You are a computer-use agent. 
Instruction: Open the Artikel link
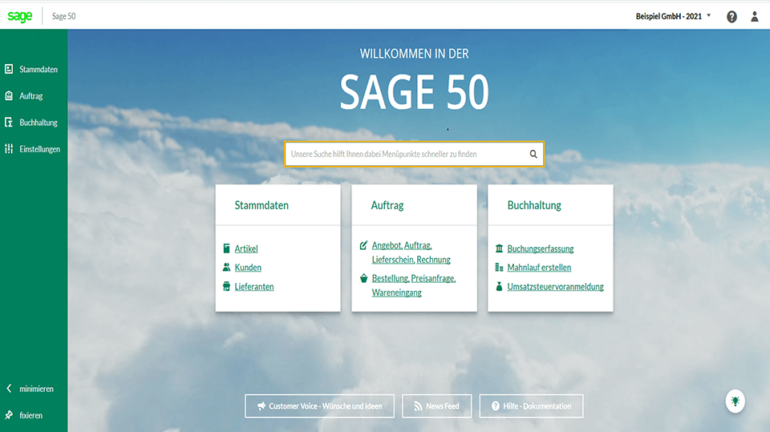[x=246, y=249]
